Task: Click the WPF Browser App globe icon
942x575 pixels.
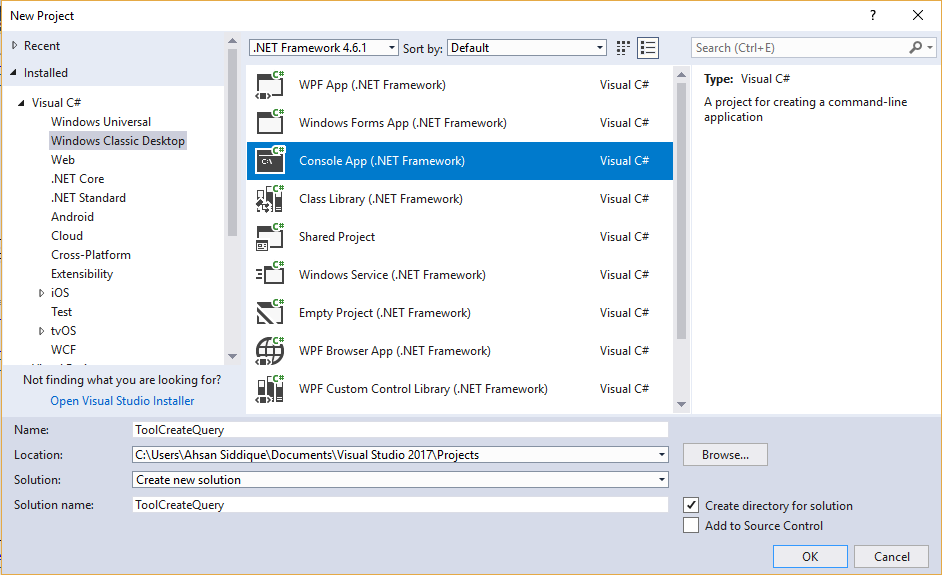Action: tap(270, 351)
